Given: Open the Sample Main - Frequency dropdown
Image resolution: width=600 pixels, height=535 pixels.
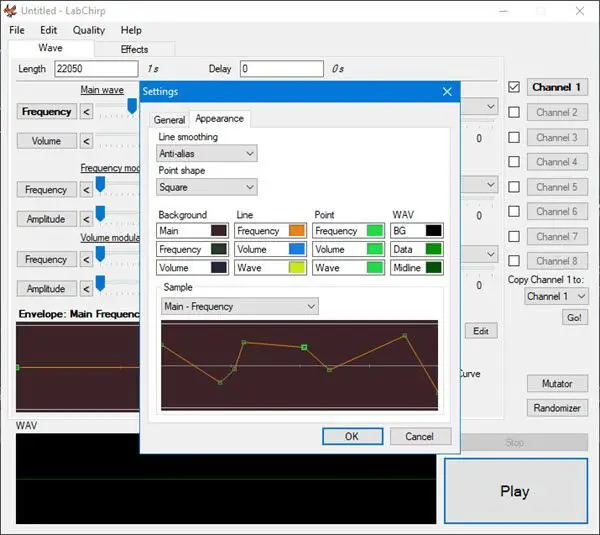Looking at the screenshot, I should coord(240,306).
